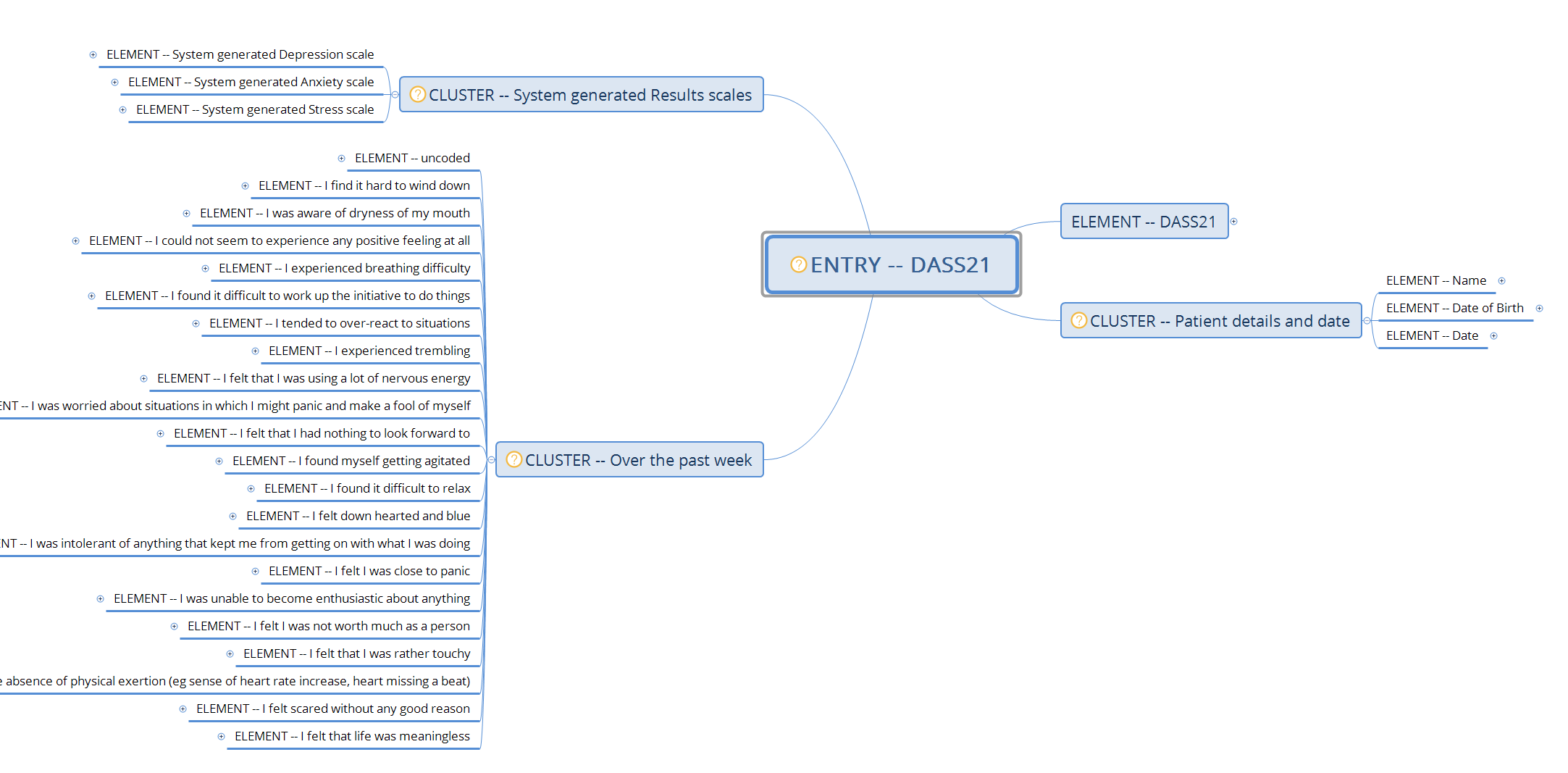Click the plus icon beside ELEMENT -- Date of Birth
Screen dimensions: 1568x773
tap(1539, 308)
